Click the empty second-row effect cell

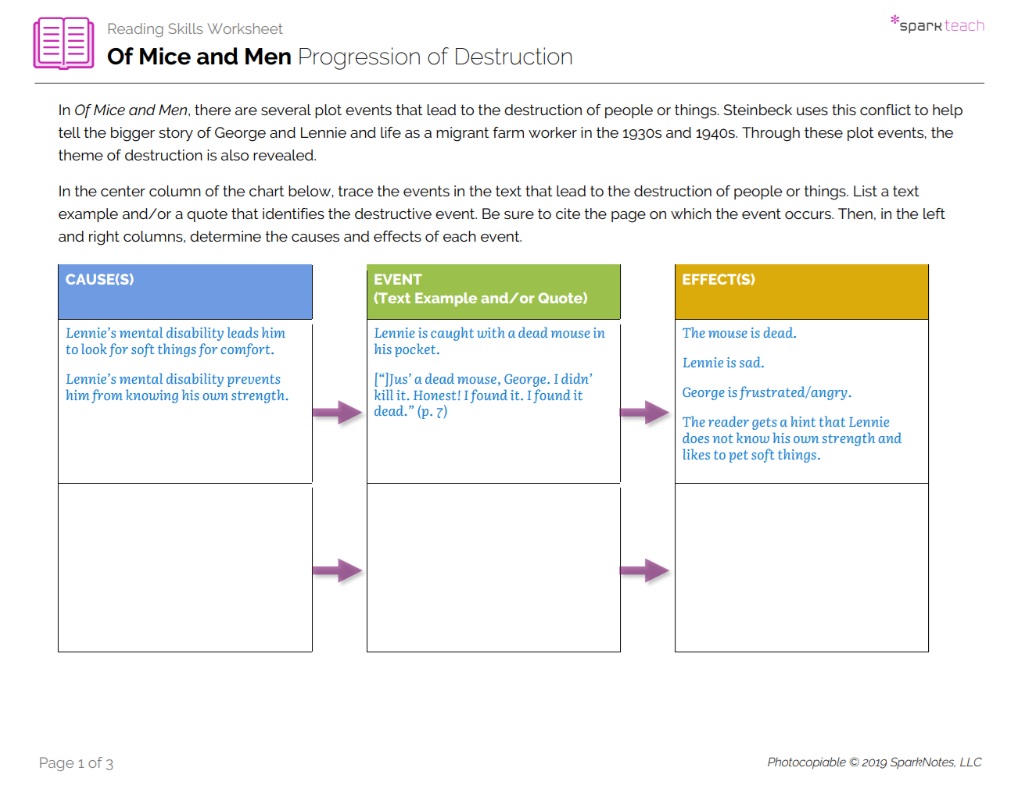pyautogui.click(x=801, y=568)
